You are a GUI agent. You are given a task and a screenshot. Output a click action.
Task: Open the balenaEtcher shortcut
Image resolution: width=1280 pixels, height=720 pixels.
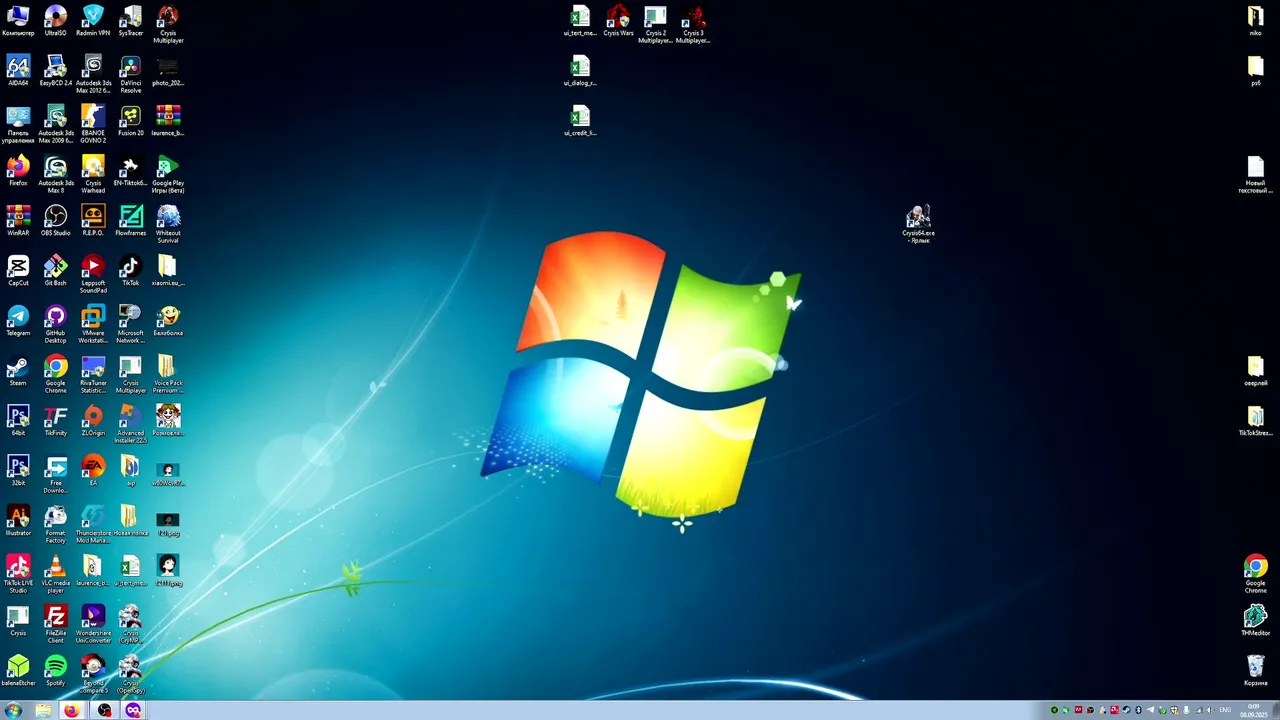(x=18, y=671)
